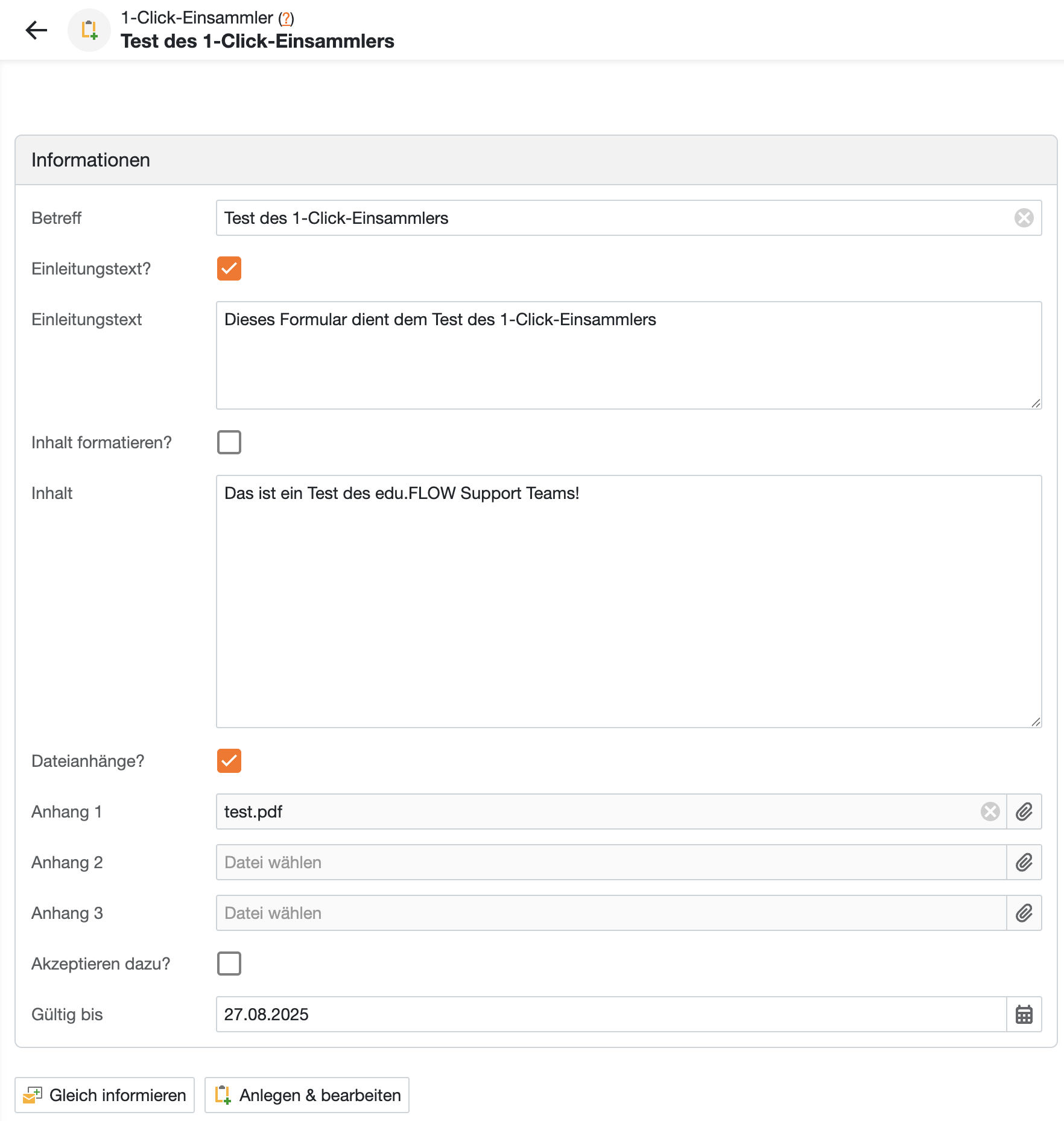This screenshot has width=1064, height=1121.
Task: Click the 1-Click-Einsammler clipboard header icon
Action: 89,30
